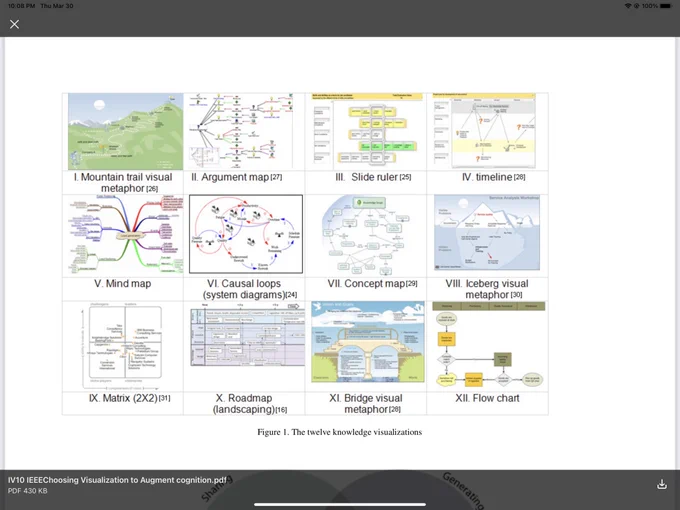Open the Concept map diagram thumbnail

(366, 235)
